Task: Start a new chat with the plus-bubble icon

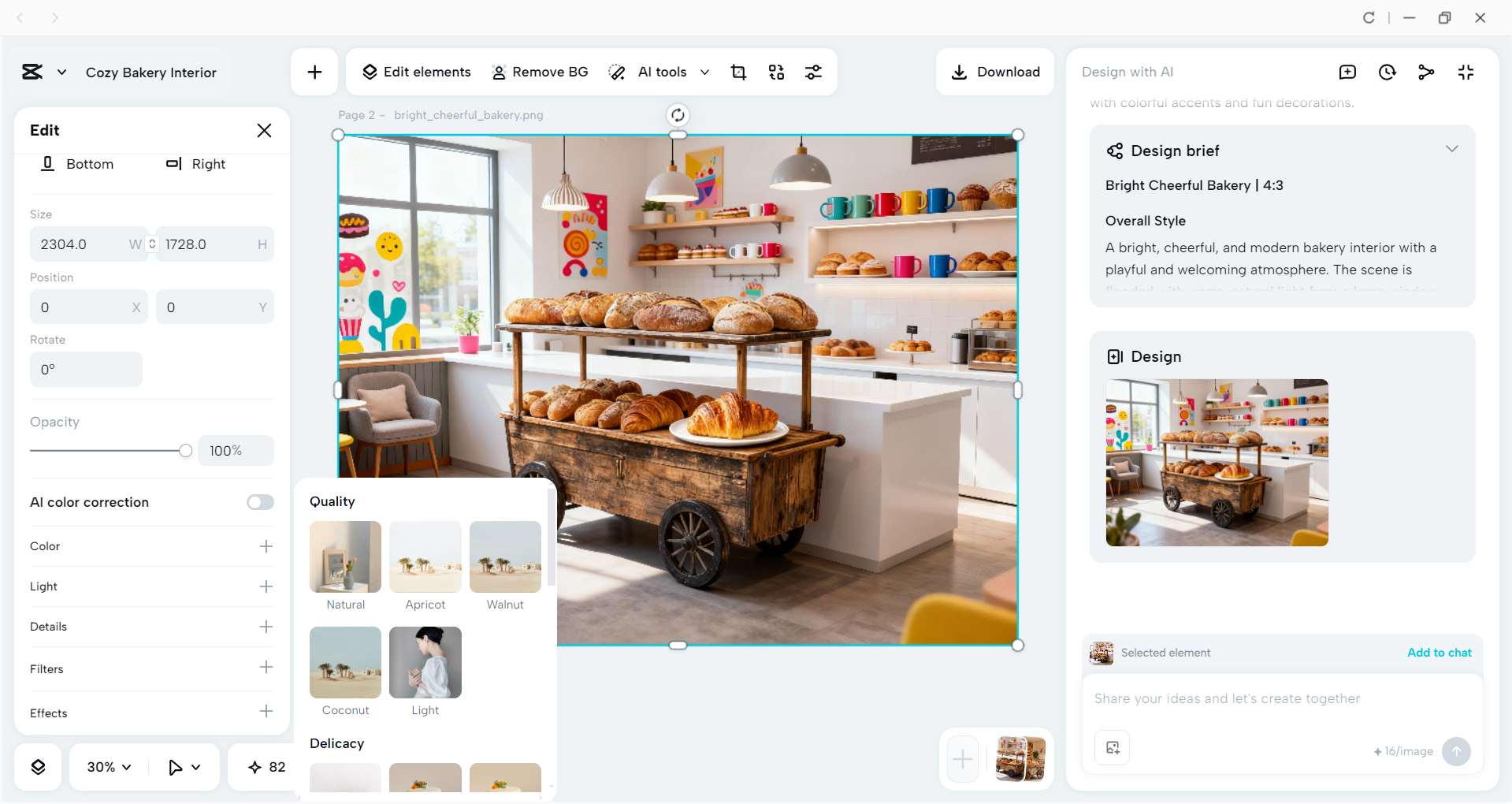Action: 1347,72
